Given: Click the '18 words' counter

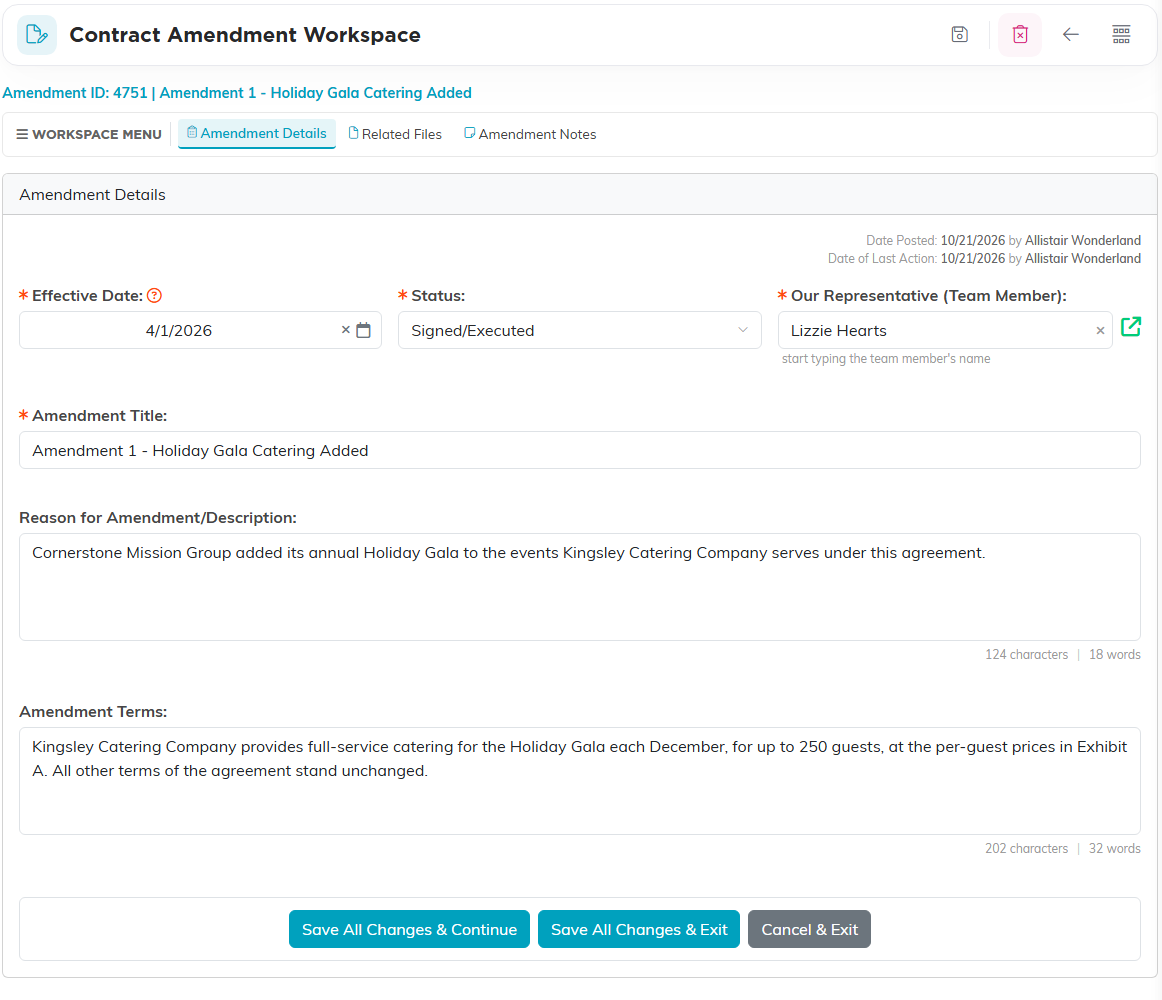Looking at the screenshot, I should click(1115, 655).
